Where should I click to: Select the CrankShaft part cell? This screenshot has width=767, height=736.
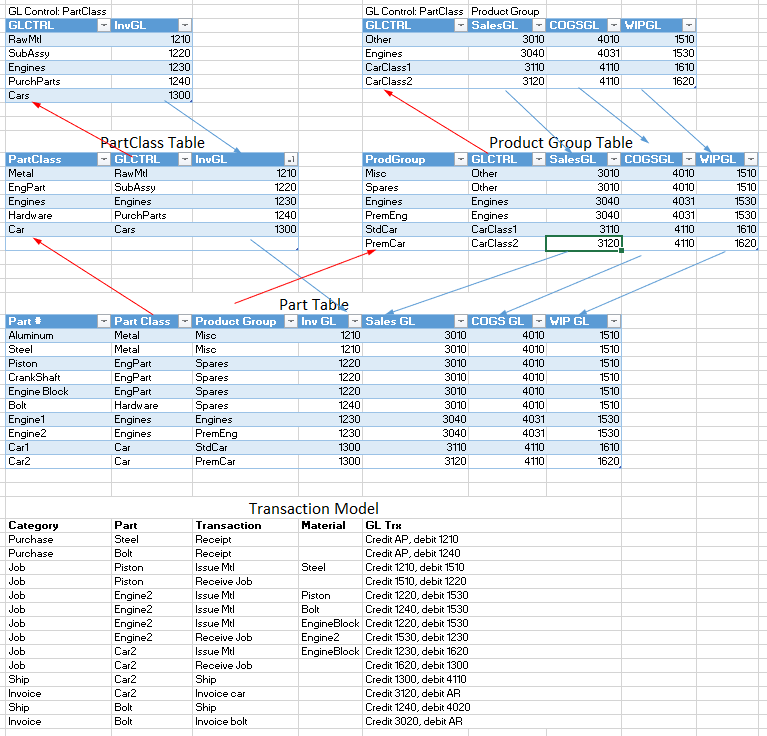pos(58,378)
